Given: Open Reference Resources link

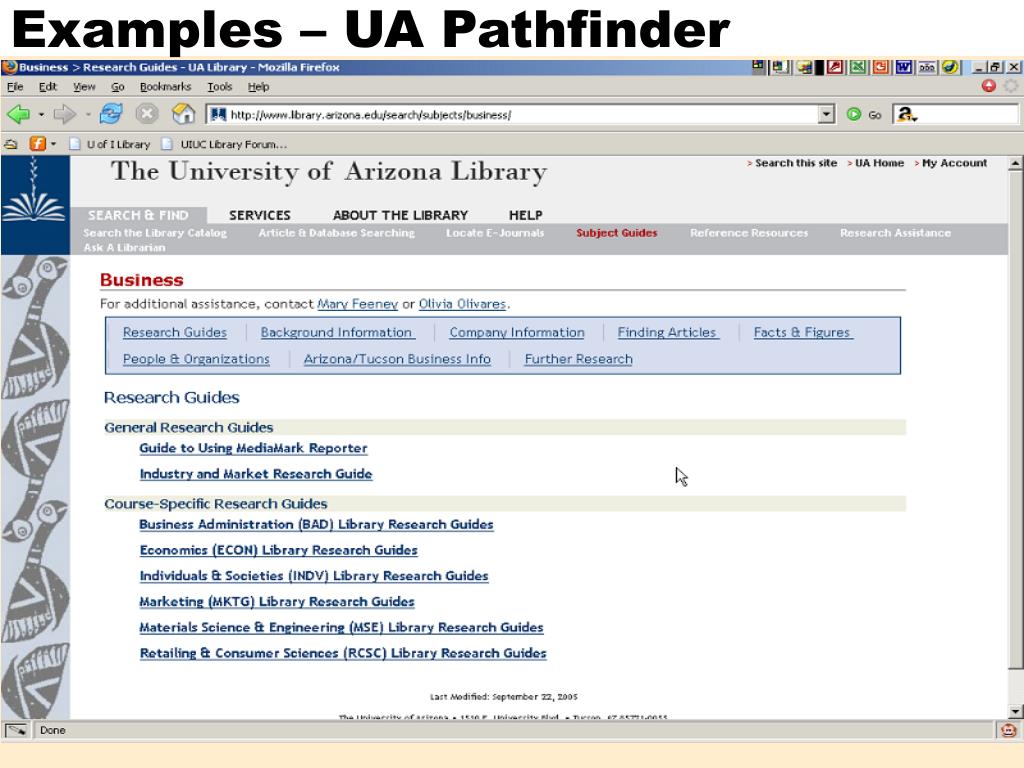Looking at the screenshot, I should (x=749, y=232).
